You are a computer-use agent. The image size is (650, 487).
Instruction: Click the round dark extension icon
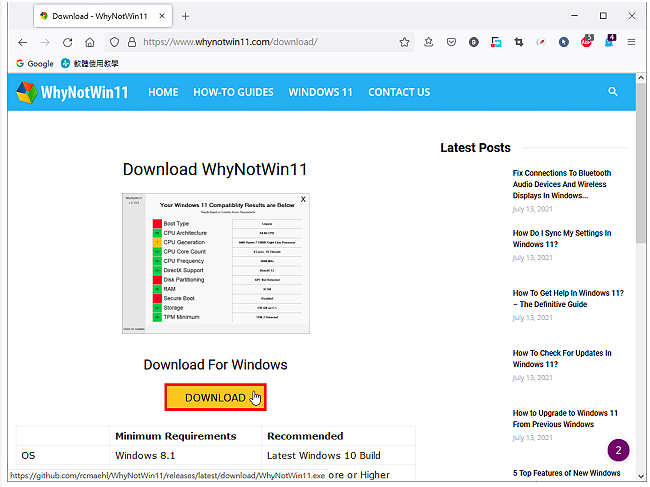(x=474, y=42)
